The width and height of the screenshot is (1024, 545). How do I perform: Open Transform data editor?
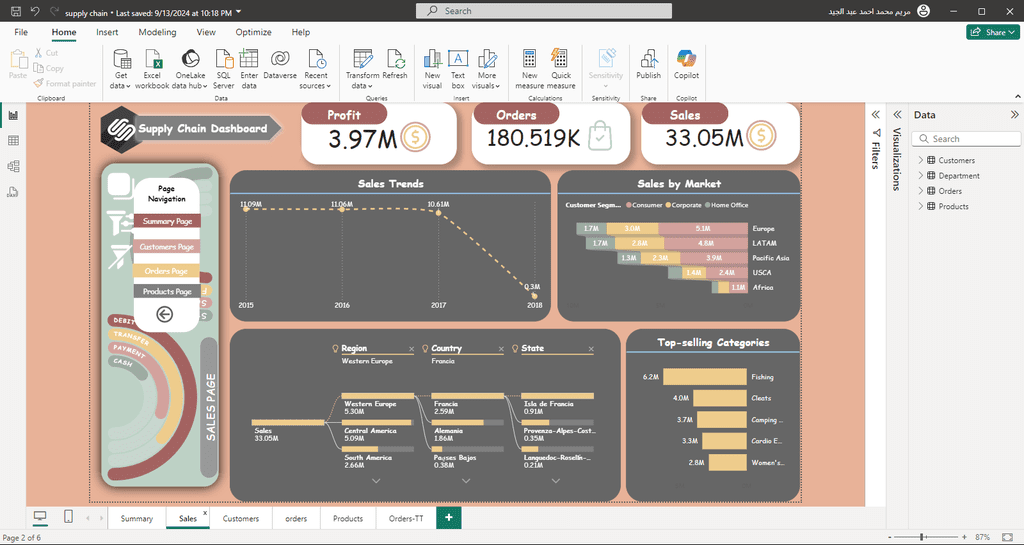click(x=362, y=69)
